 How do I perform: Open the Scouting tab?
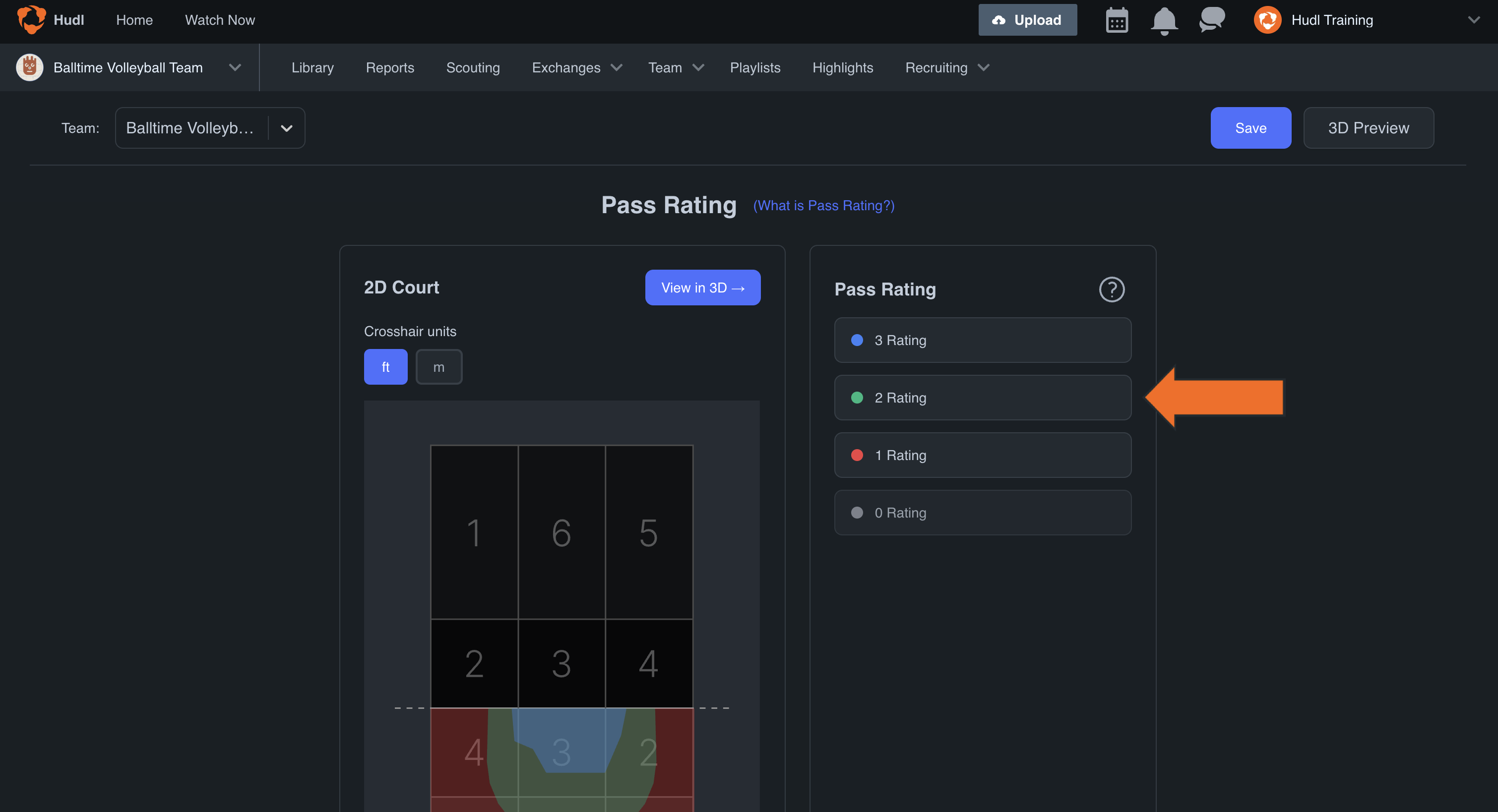pyautogui.click(x=473, y=67)
